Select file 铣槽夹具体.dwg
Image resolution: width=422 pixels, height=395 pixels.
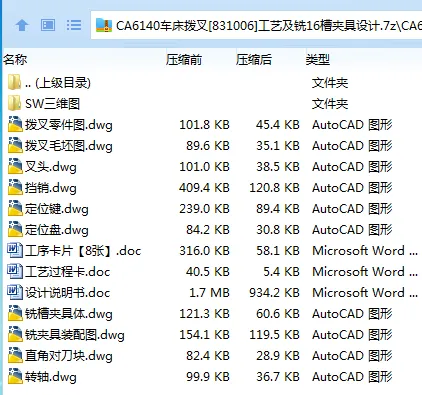coord(69,314)
